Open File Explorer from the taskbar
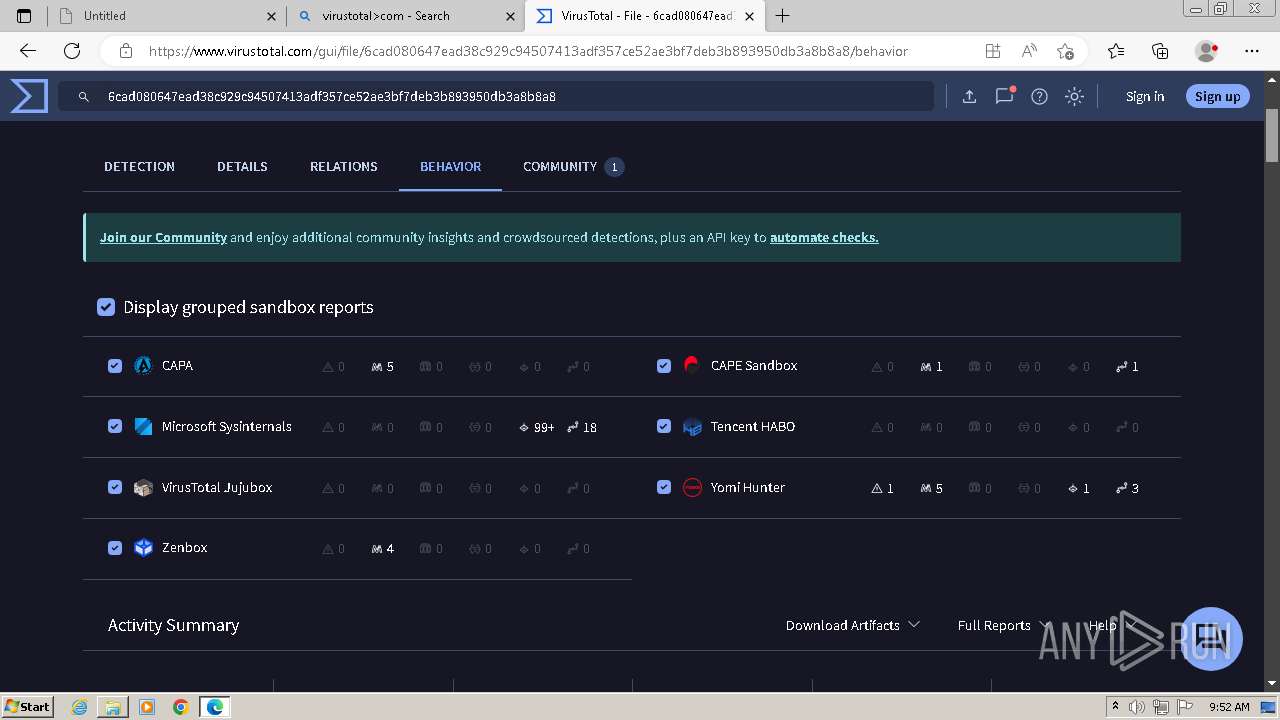This screenshot has width=1280, height=720. (x=113, y=707)
